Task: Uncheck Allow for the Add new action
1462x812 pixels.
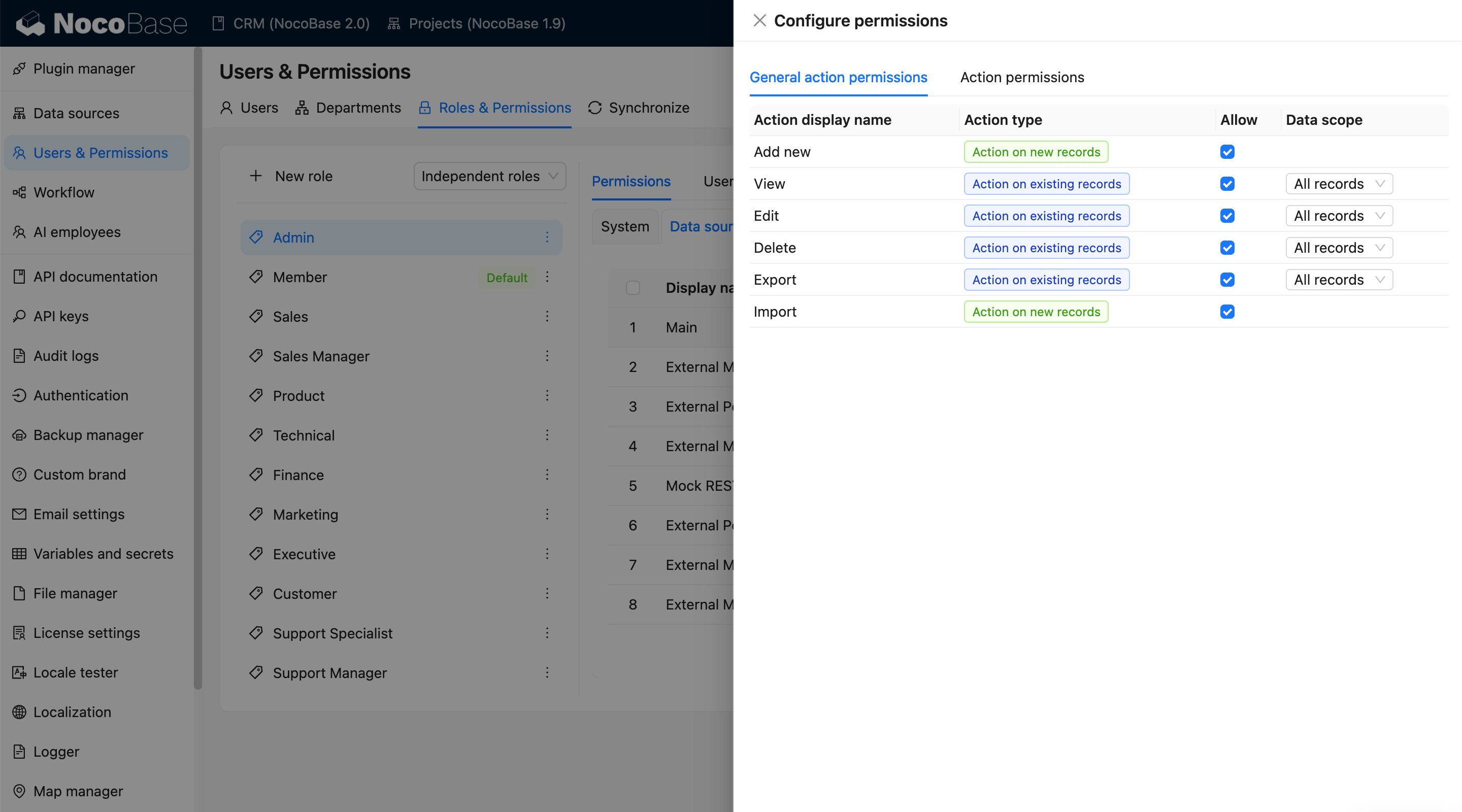Action: [x=1227, y=152]
